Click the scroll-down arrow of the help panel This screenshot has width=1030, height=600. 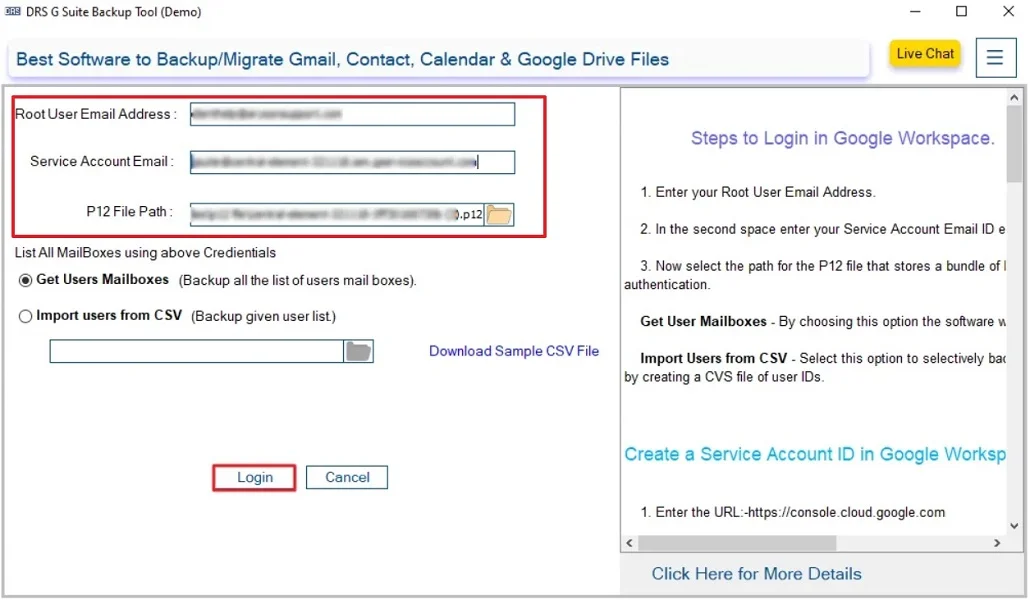point(1013,524)
